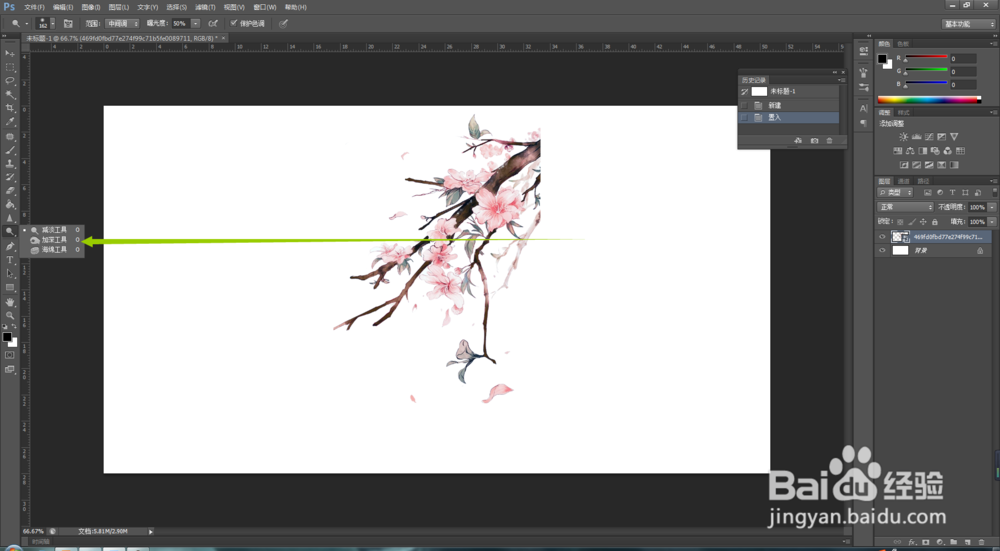The width and height of the screenshot is (1000, 551).
Task: Lock layer position icon
Action: tap(923, 222)
